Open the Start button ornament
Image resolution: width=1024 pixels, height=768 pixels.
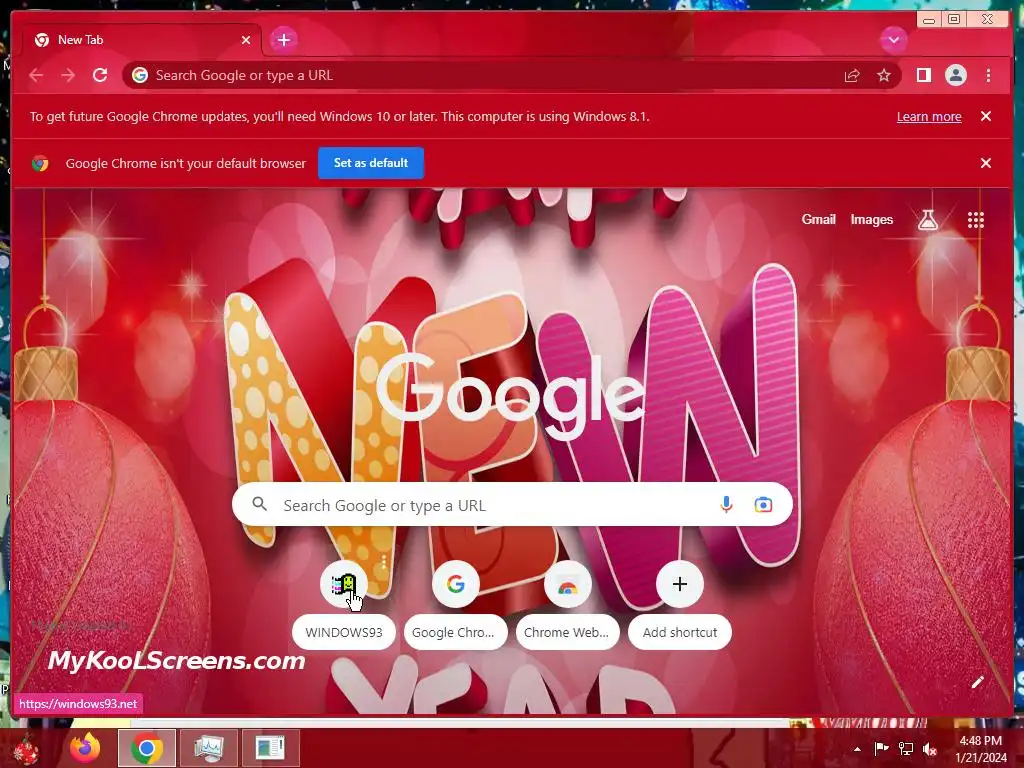point(26,748)
